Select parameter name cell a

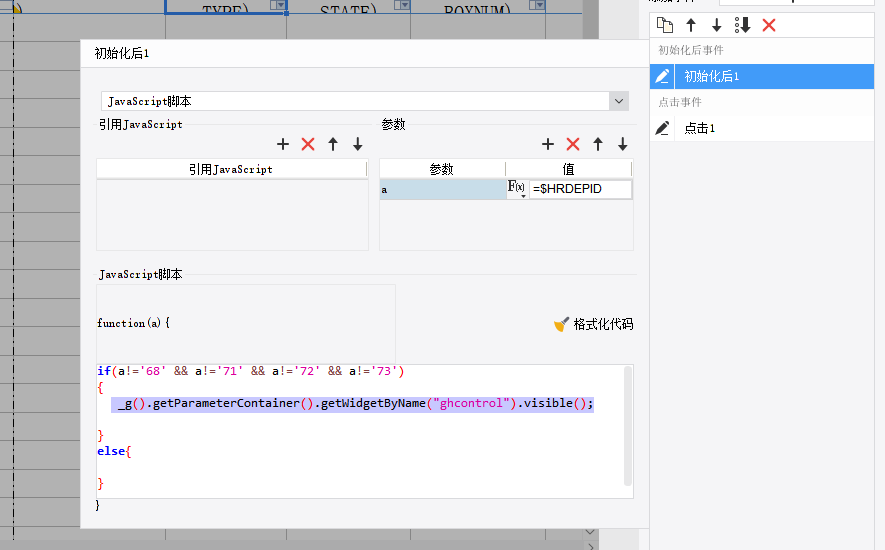(443, 189)
